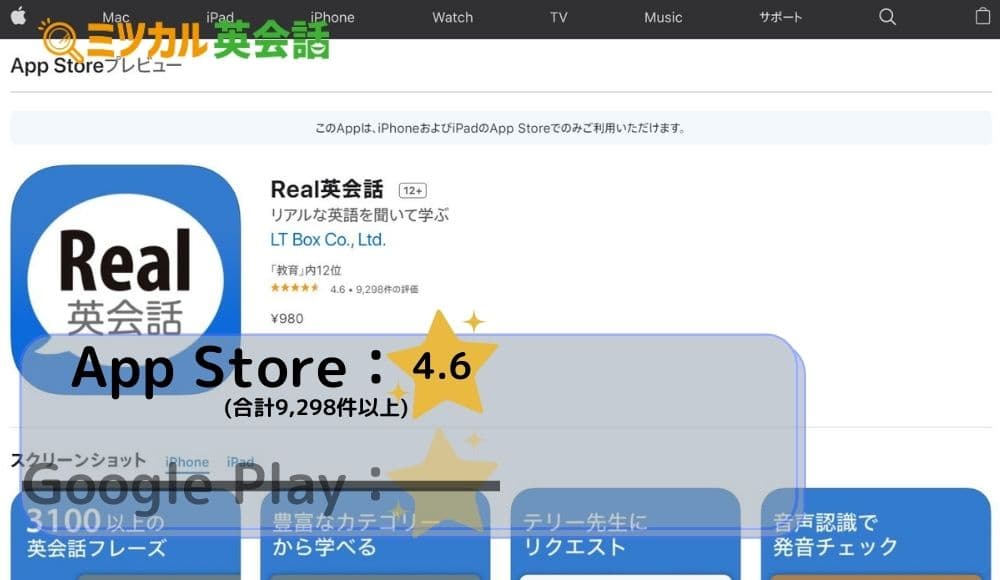Click the リアルな英語を聞いて学ぶ subtitle
Screen dimensions: 1000x580
coord(360,215)
